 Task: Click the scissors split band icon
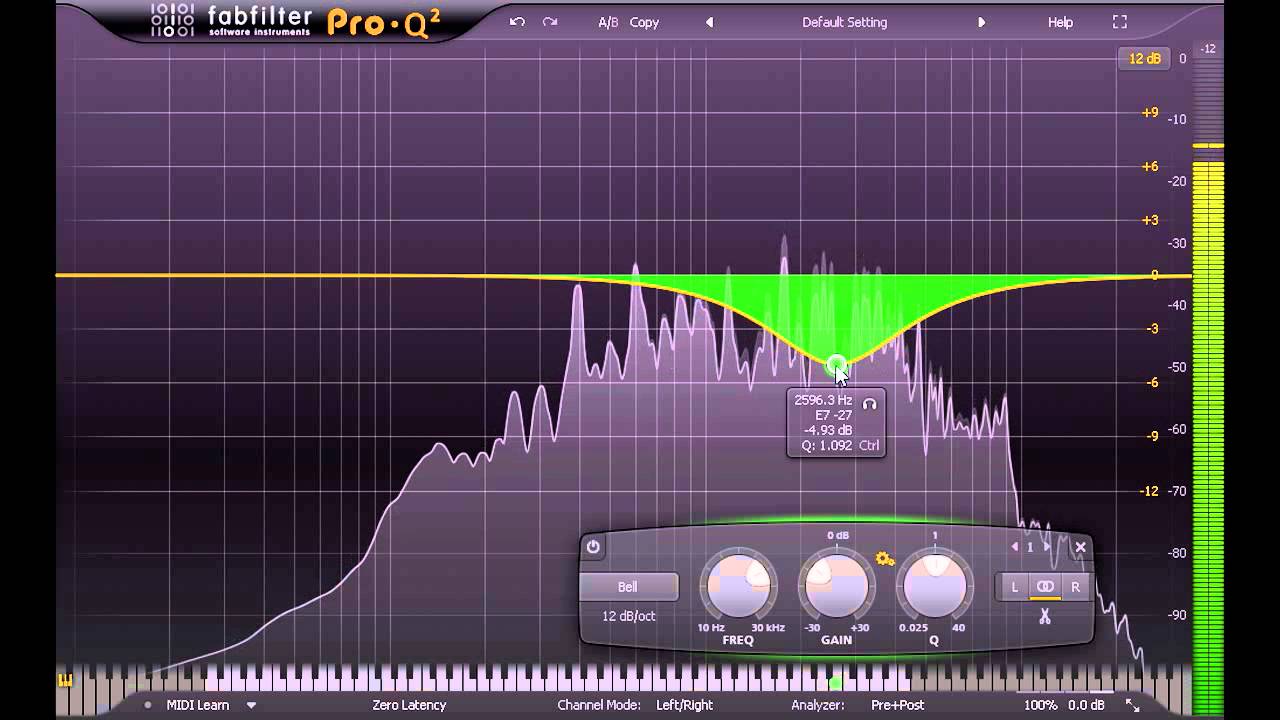point(1045,616)
